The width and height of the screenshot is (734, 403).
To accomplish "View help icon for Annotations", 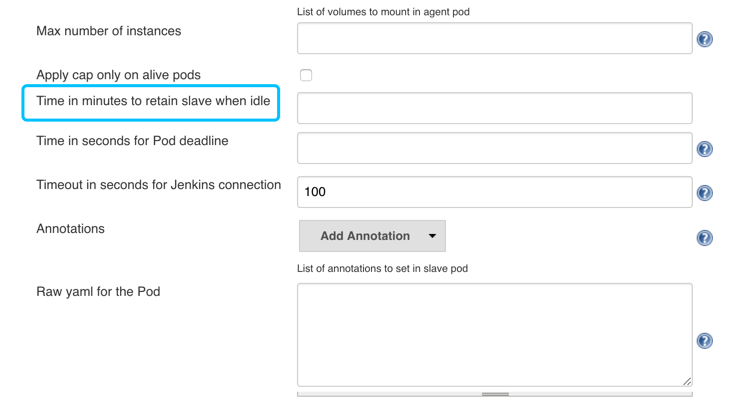I will click(705, 238).
